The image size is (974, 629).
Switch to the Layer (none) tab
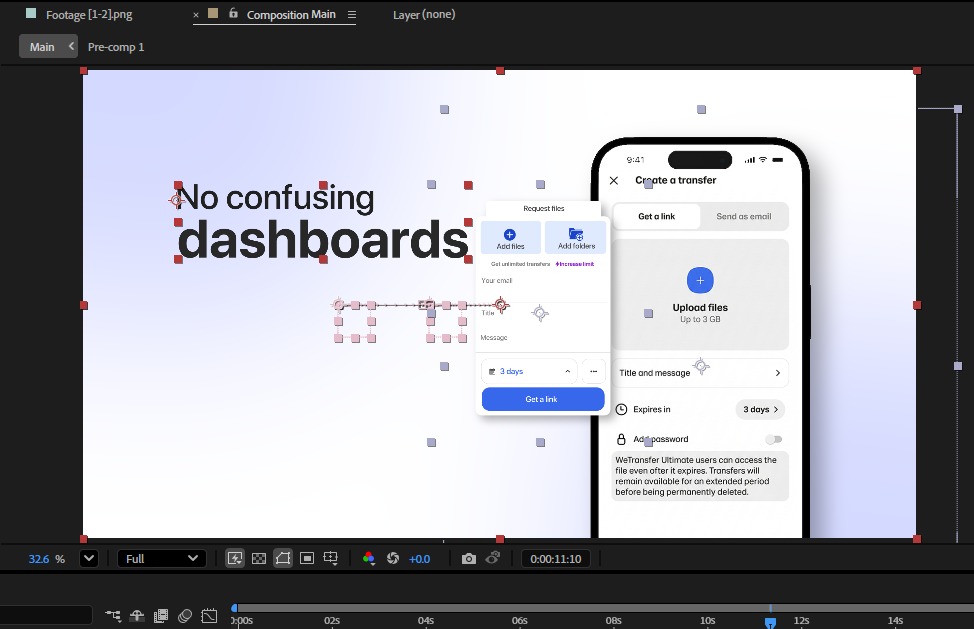pyautogui.click(x=424, y=14)
